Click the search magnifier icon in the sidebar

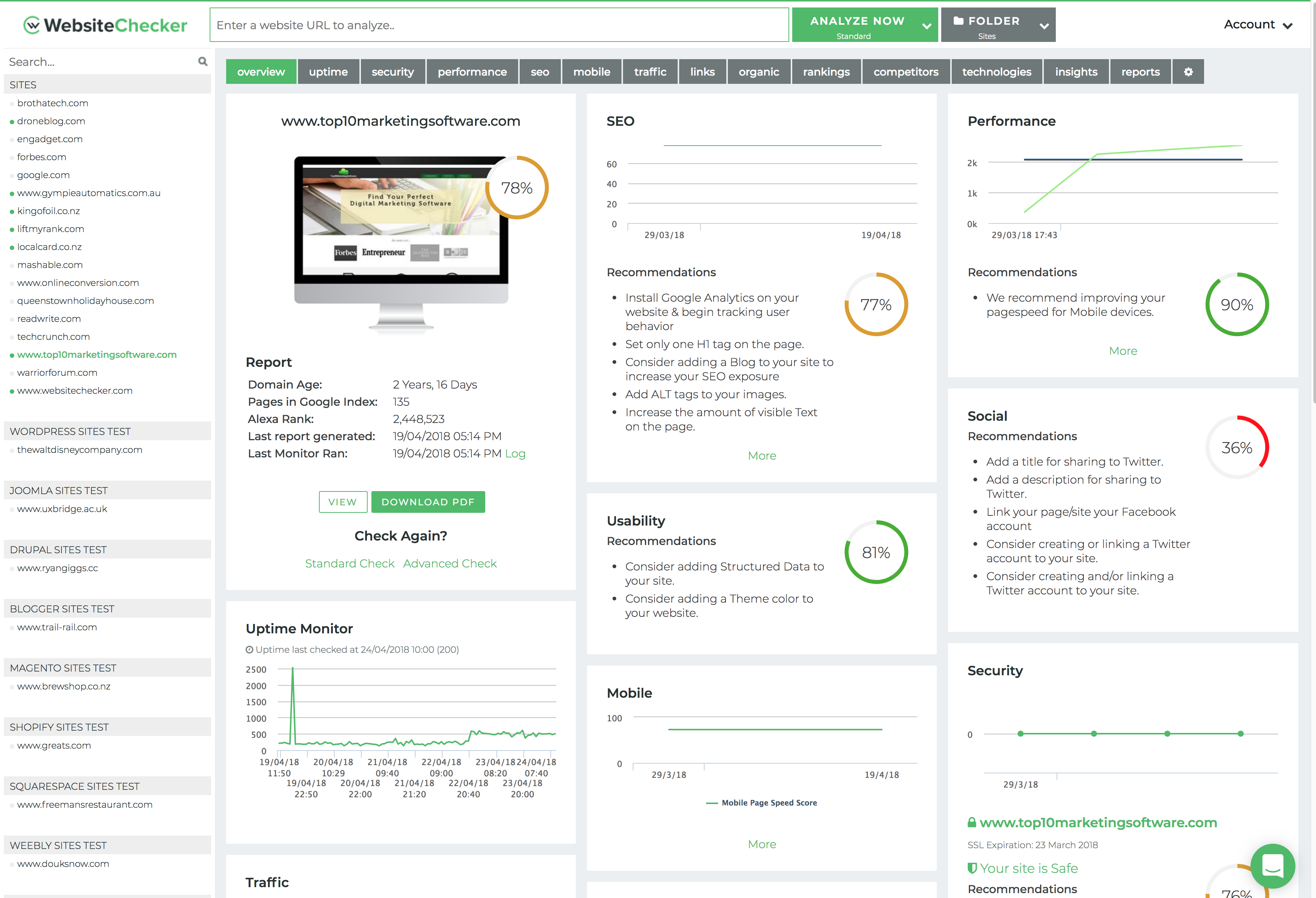tap(202, 61)
